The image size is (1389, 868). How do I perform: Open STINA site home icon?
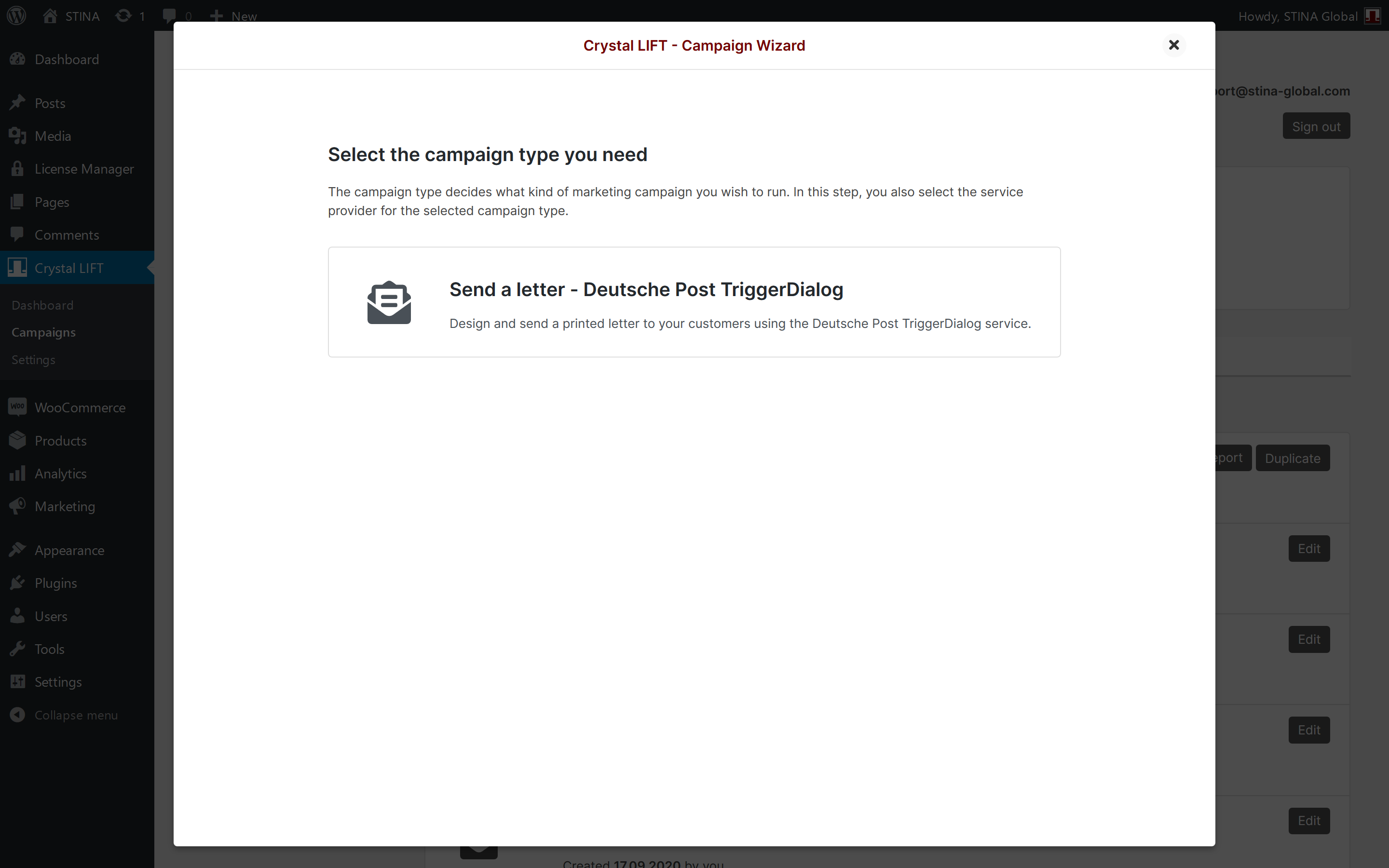click(x=51, y=15)
